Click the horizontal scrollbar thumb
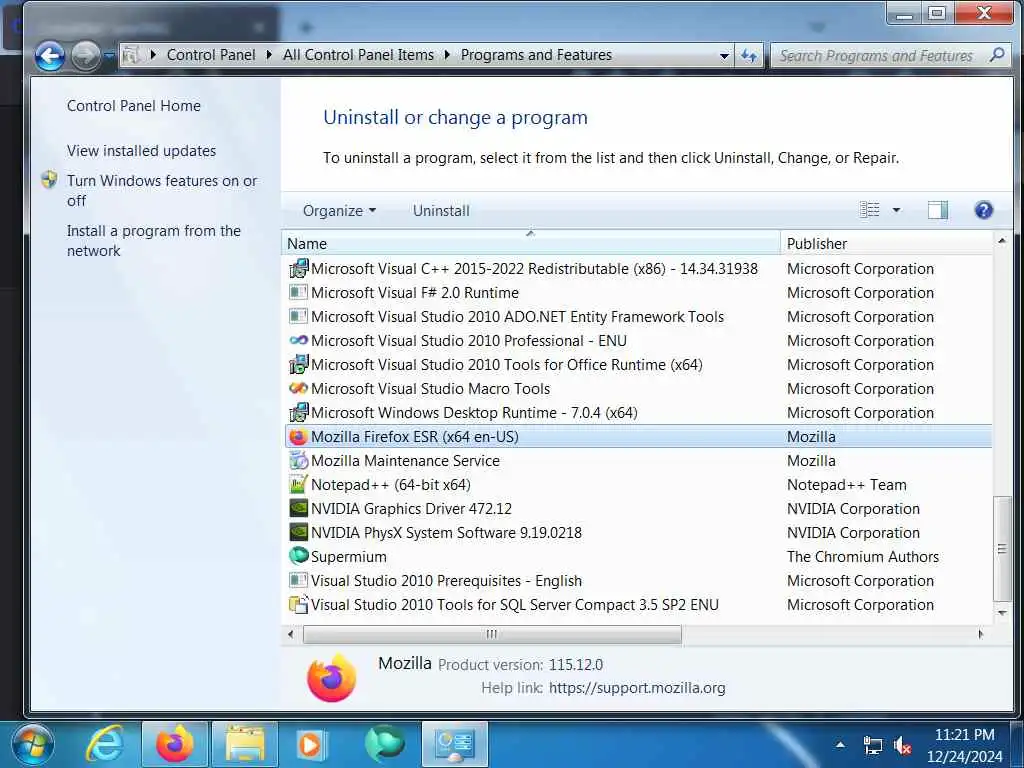1024x768 pixels. 492,633
